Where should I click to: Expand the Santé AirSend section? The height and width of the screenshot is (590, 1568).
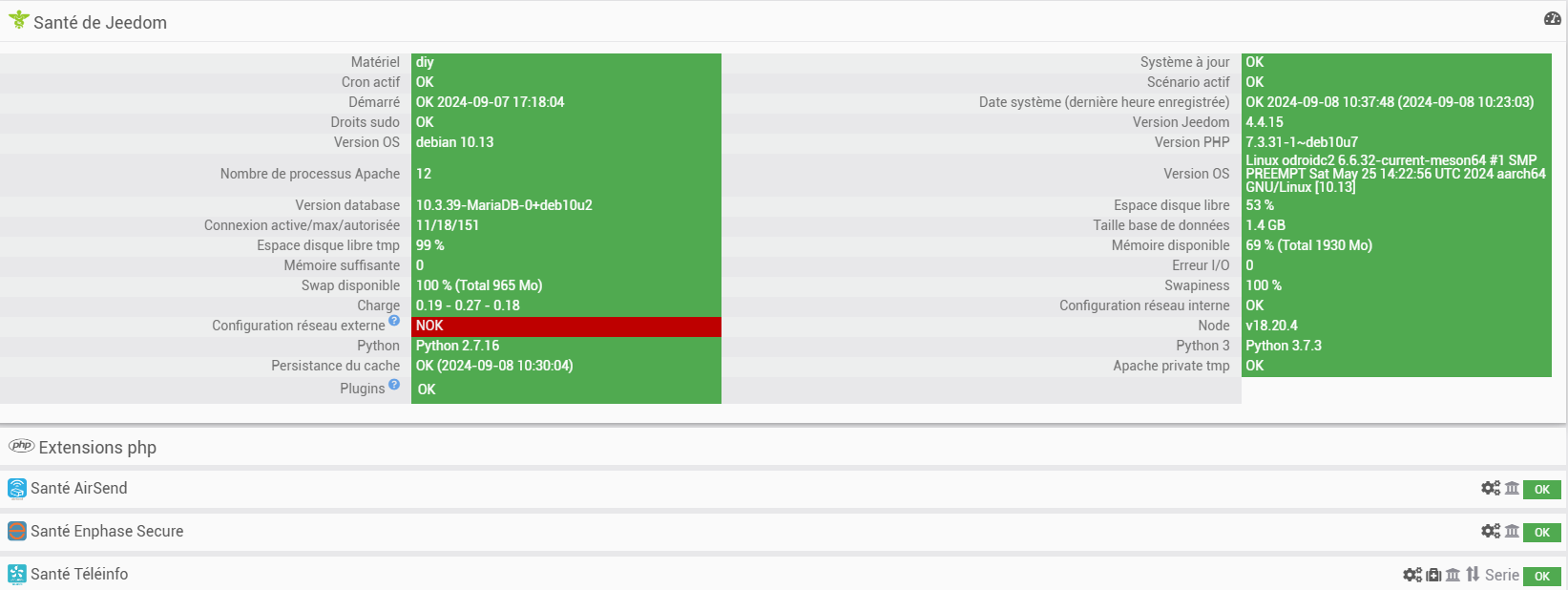tap(79, 488)
